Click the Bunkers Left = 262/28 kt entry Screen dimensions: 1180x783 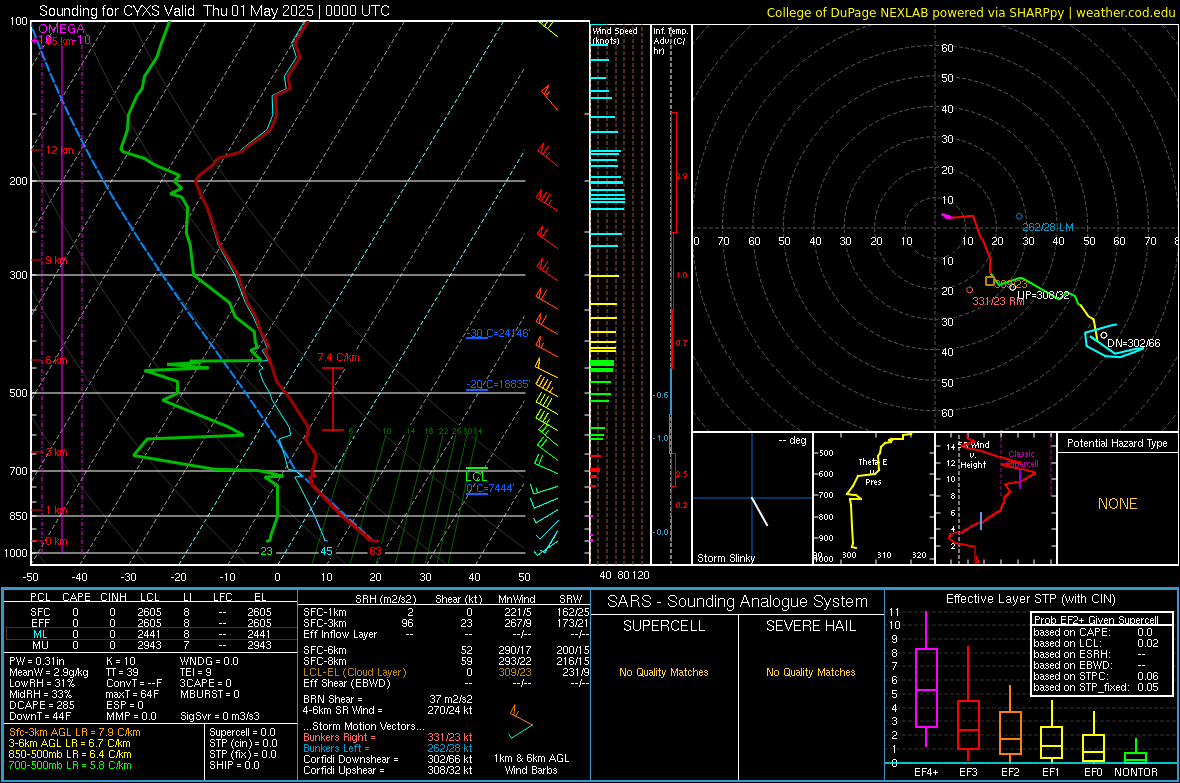click(388, 748)
